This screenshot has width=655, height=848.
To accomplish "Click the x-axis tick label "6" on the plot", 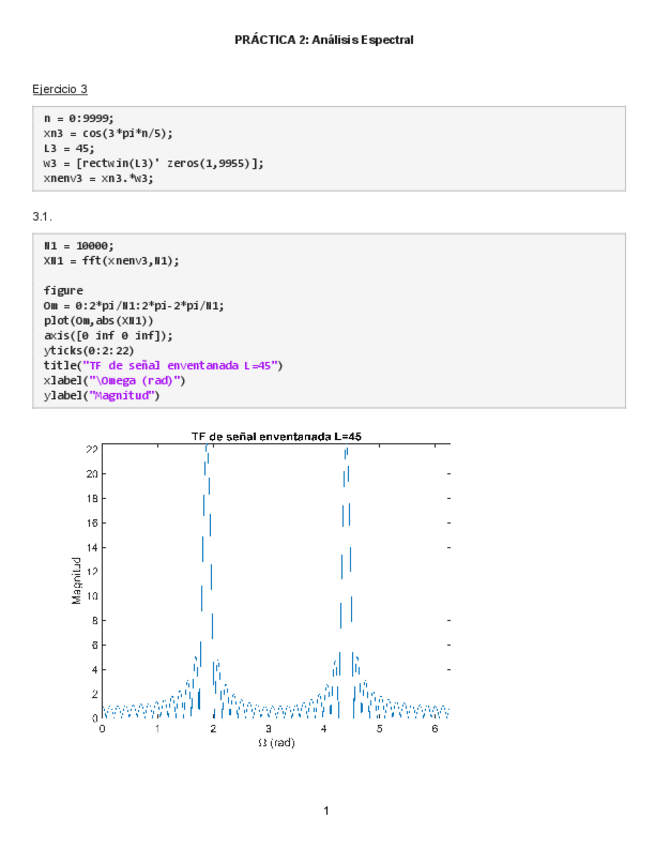I will pos(434,729).
